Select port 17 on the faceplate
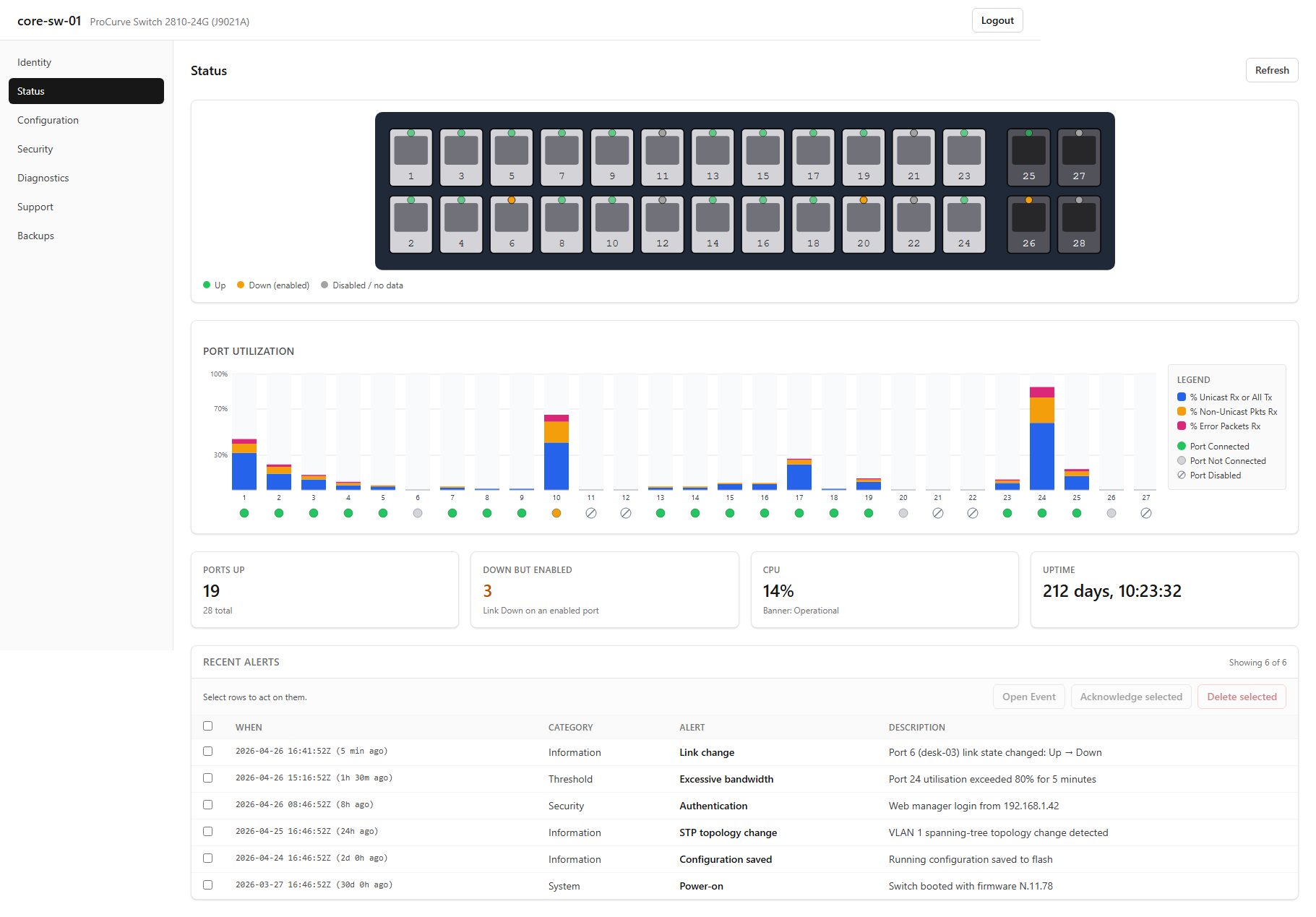This screenshot has height=917, width=1316. pyautogui.click(x=813, y=158)
